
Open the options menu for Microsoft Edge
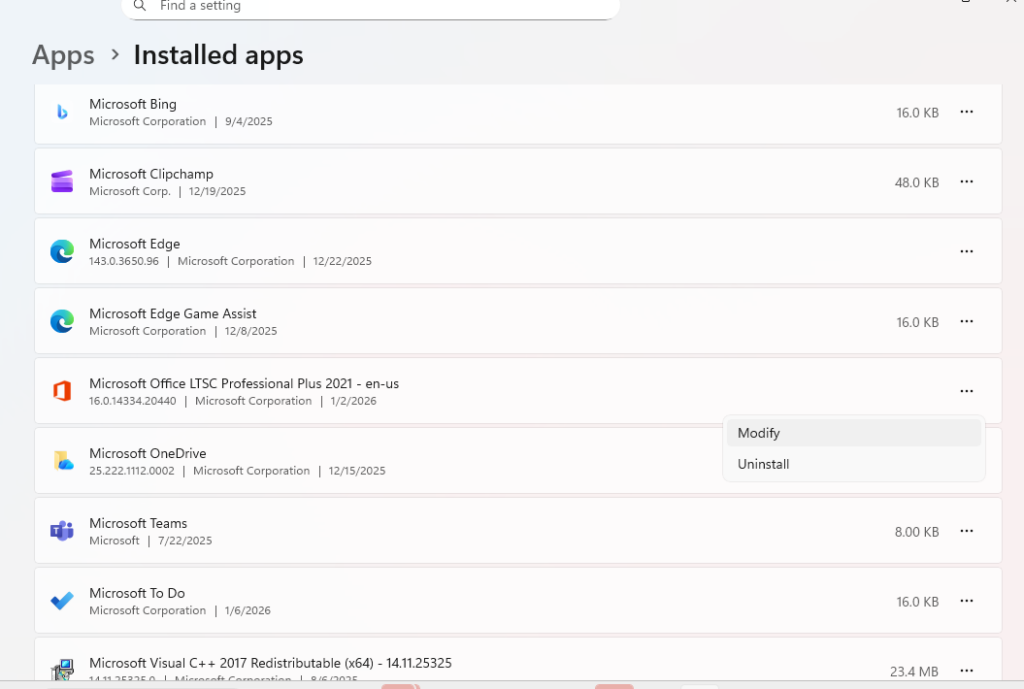coord(966,251)
